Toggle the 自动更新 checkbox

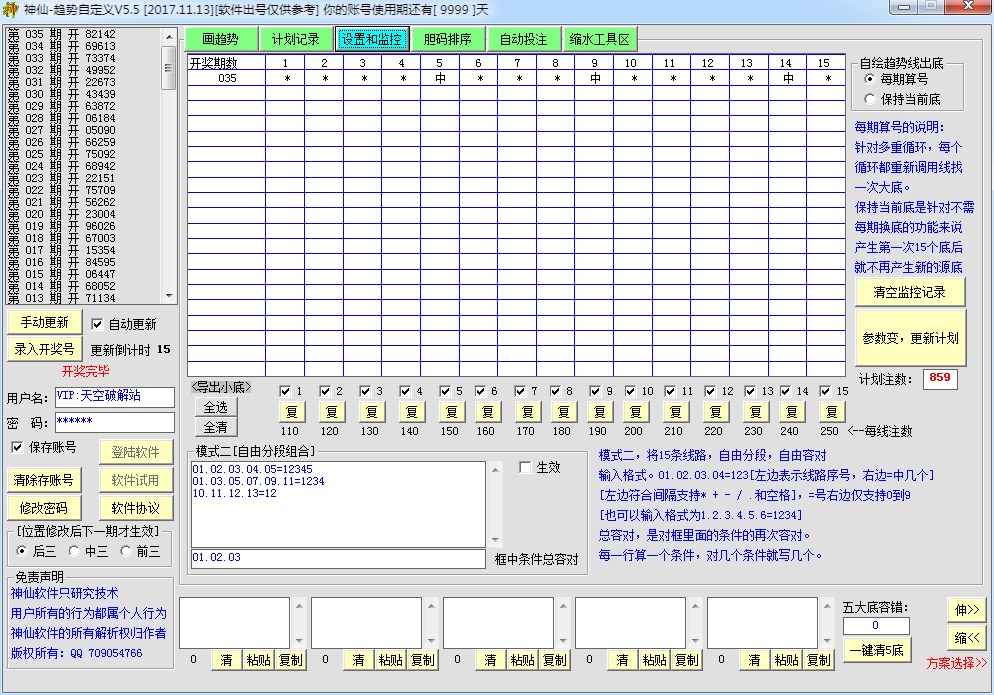click(97, 324)
